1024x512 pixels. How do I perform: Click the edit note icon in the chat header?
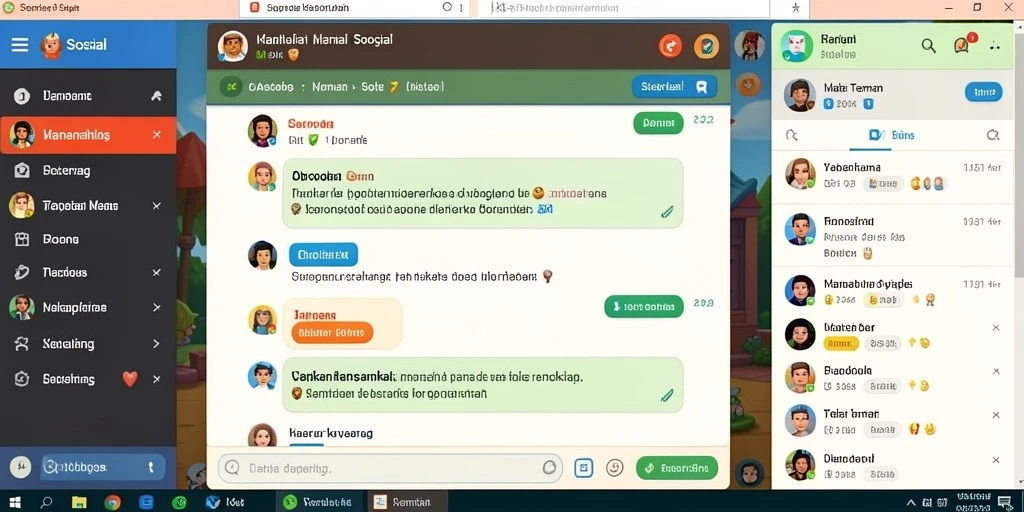(707, 46)
